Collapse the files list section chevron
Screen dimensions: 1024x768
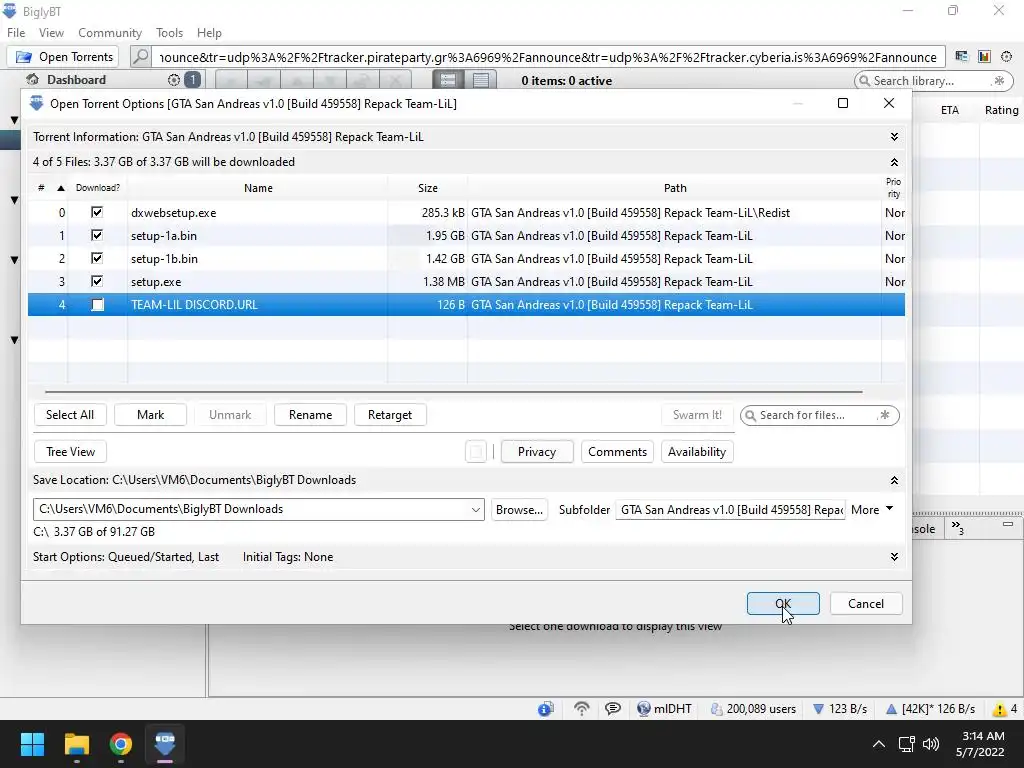tap(894, 162)
